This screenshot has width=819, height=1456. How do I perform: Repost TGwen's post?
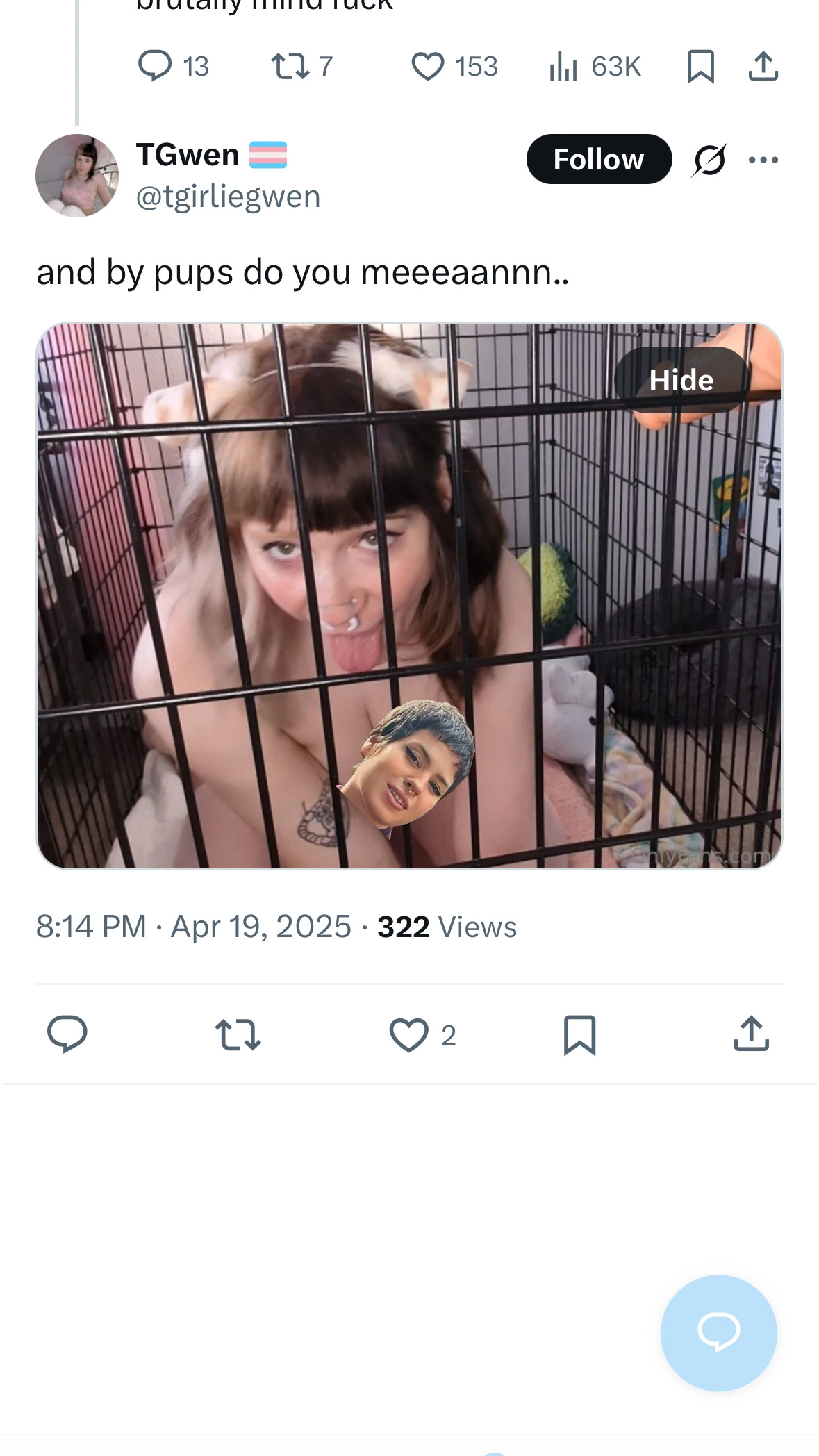click(238, 1034)
